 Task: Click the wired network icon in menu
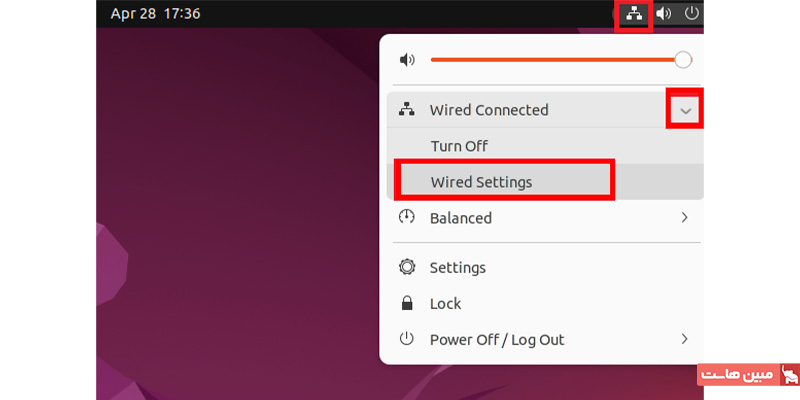tap(407, 110)
